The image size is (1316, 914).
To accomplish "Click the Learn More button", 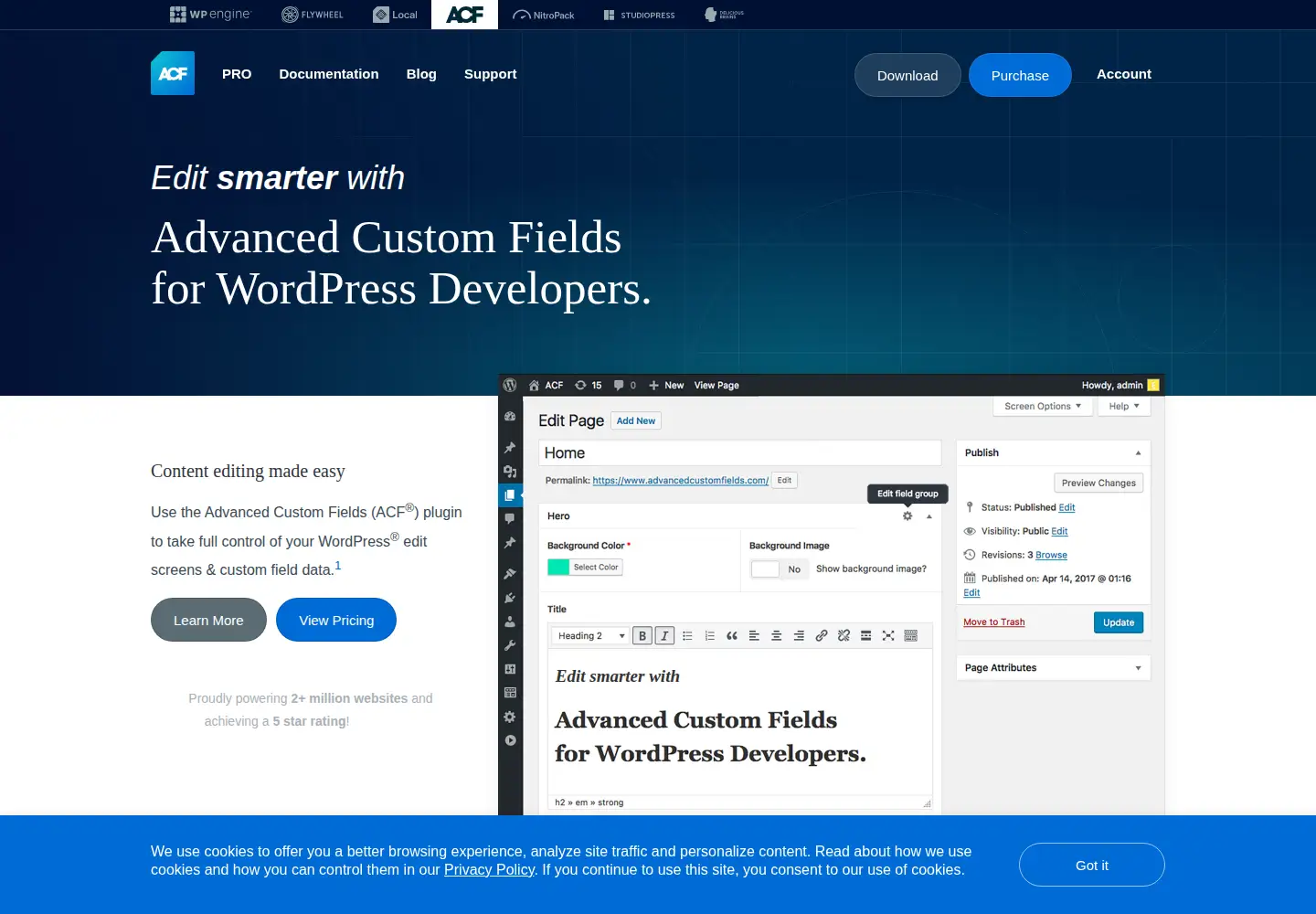I will pyautogui.click(x=208, y=620).
